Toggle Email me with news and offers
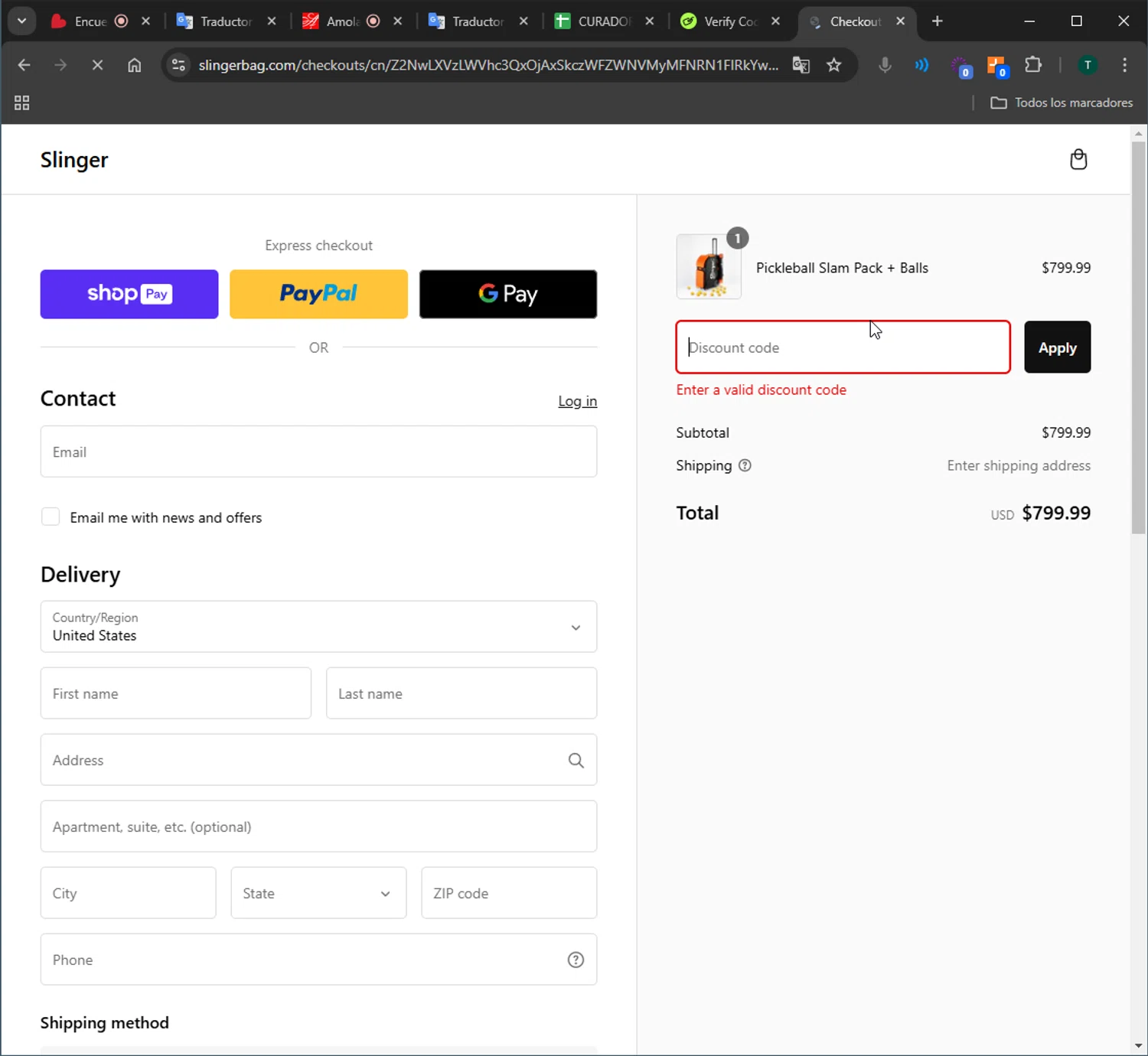Image resolution: width=1148 pixels, height=1056 pixels. [51, 517]
